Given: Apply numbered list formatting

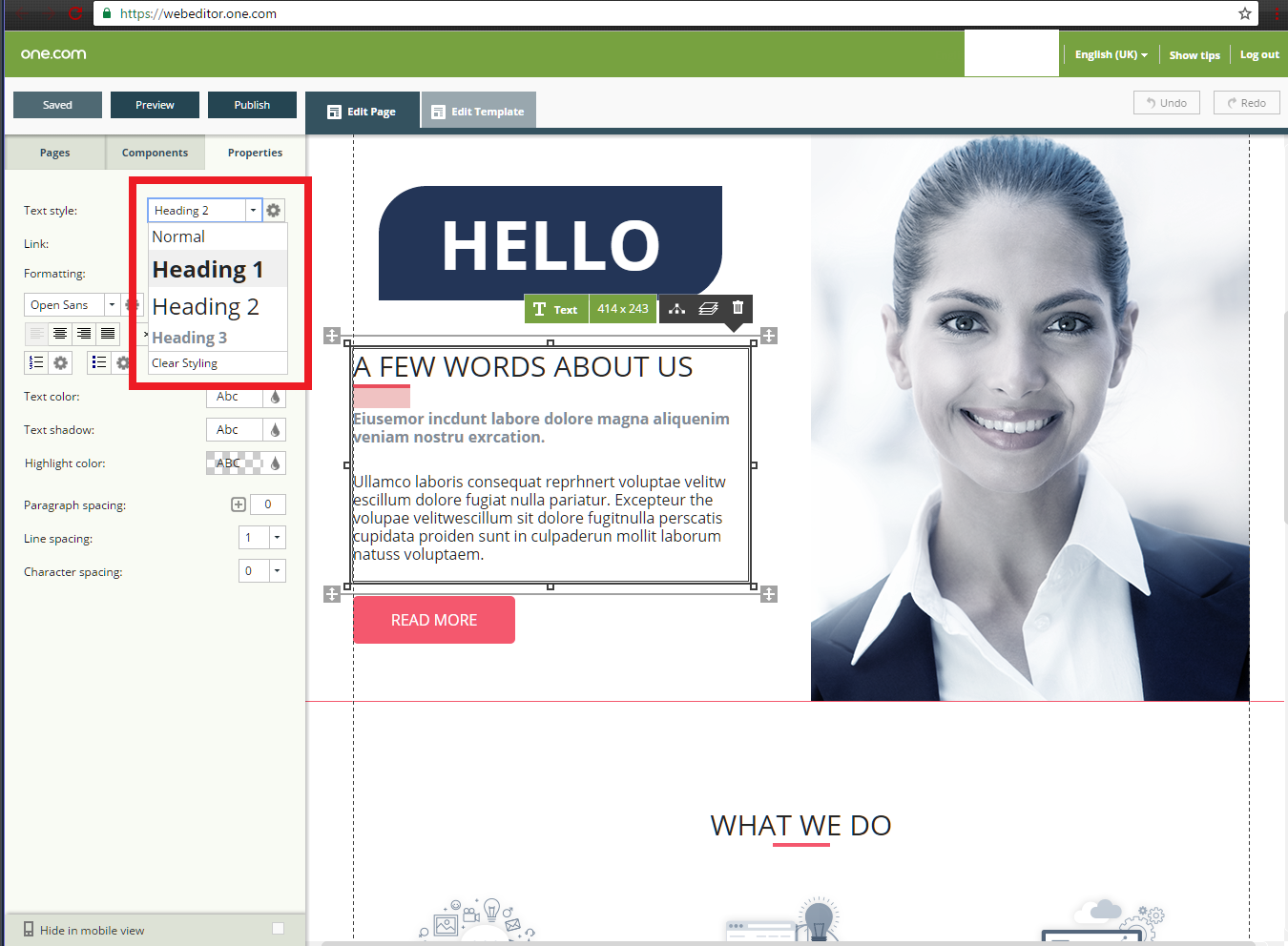Looking at the screenshot, I should pos(36,362).
